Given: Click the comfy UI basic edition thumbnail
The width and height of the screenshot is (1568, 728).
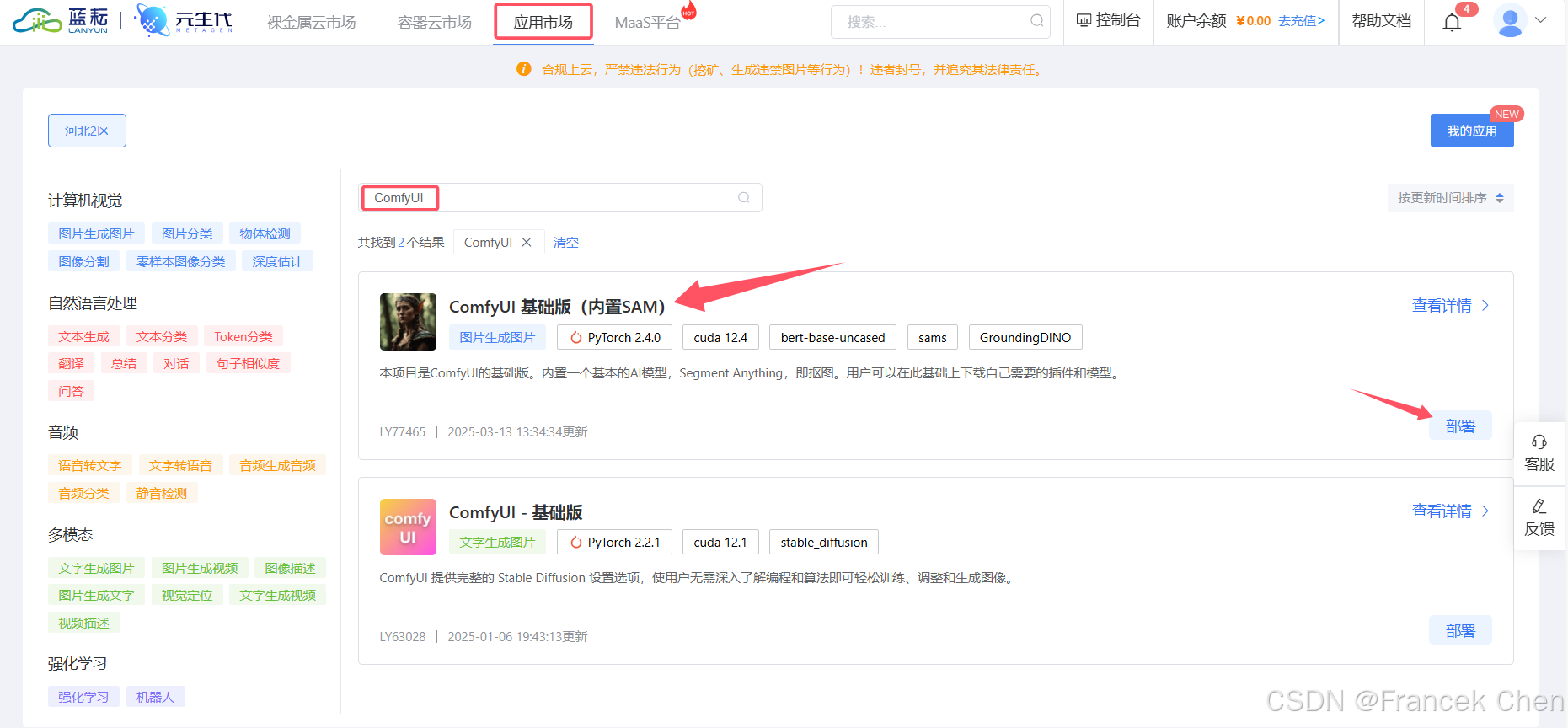Looking at the screenshot, I should pyautogui.click(x=408, y=527).
